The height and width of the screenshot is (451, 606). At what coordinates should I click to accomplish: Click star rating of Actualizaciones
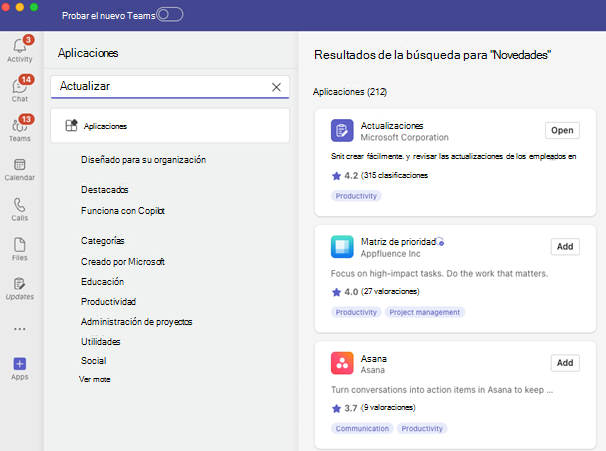point(336,176)
